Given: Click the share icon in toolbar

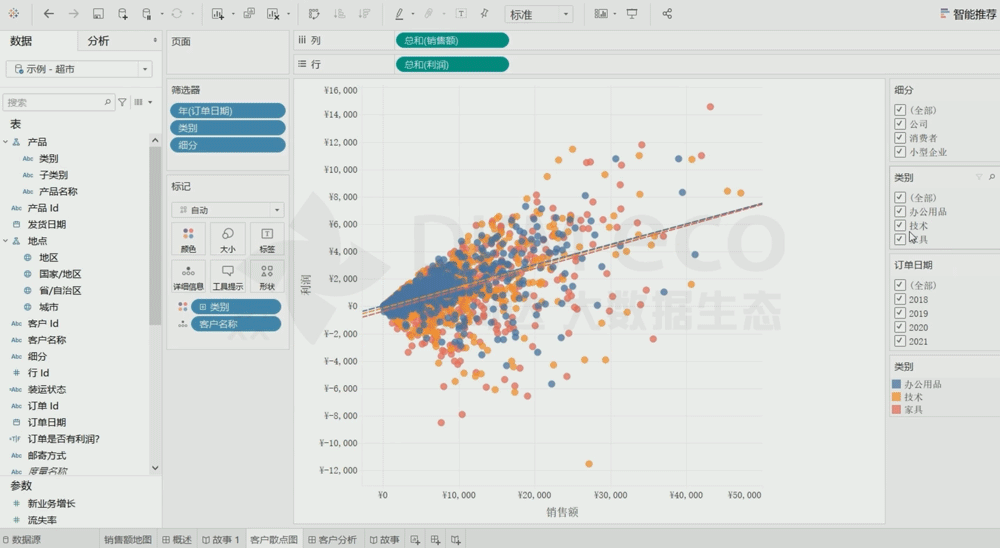Looking at the screenshot, I should 667,14.
